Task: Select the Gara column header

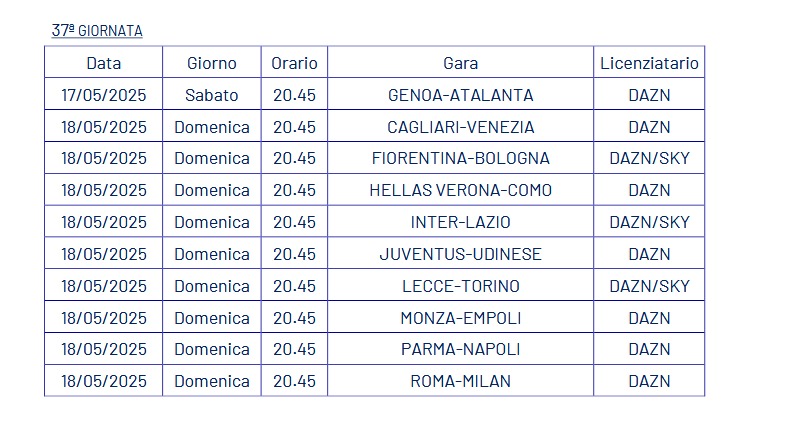Action: (460, 63)
